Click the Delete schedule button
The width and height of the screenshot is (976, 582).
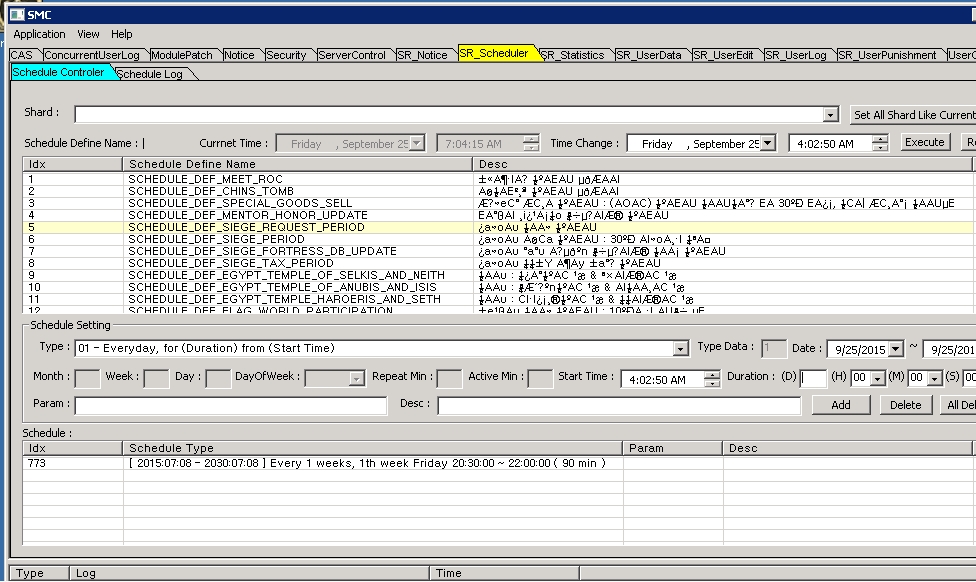[x=905, y=405]
